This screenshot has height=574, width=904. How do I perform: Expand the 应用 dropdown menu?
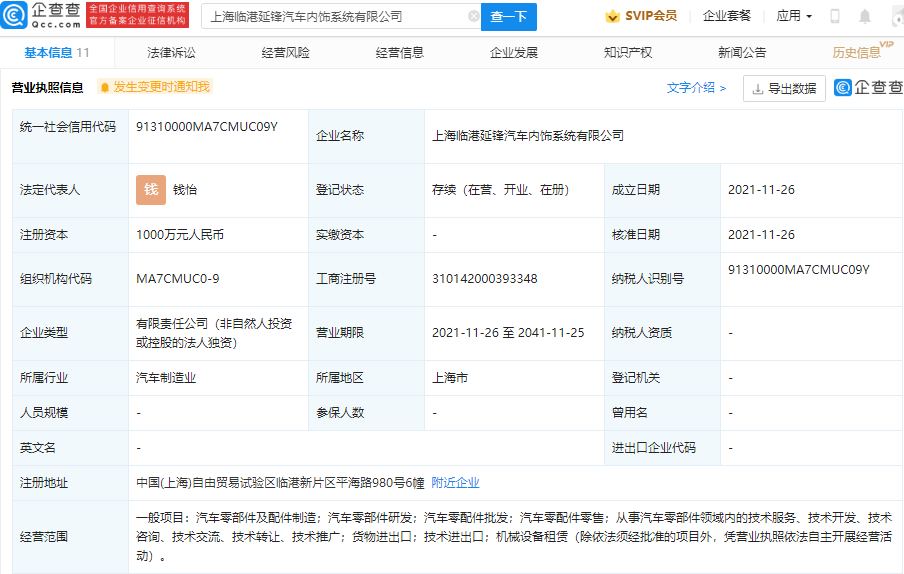tap(794, 16)
